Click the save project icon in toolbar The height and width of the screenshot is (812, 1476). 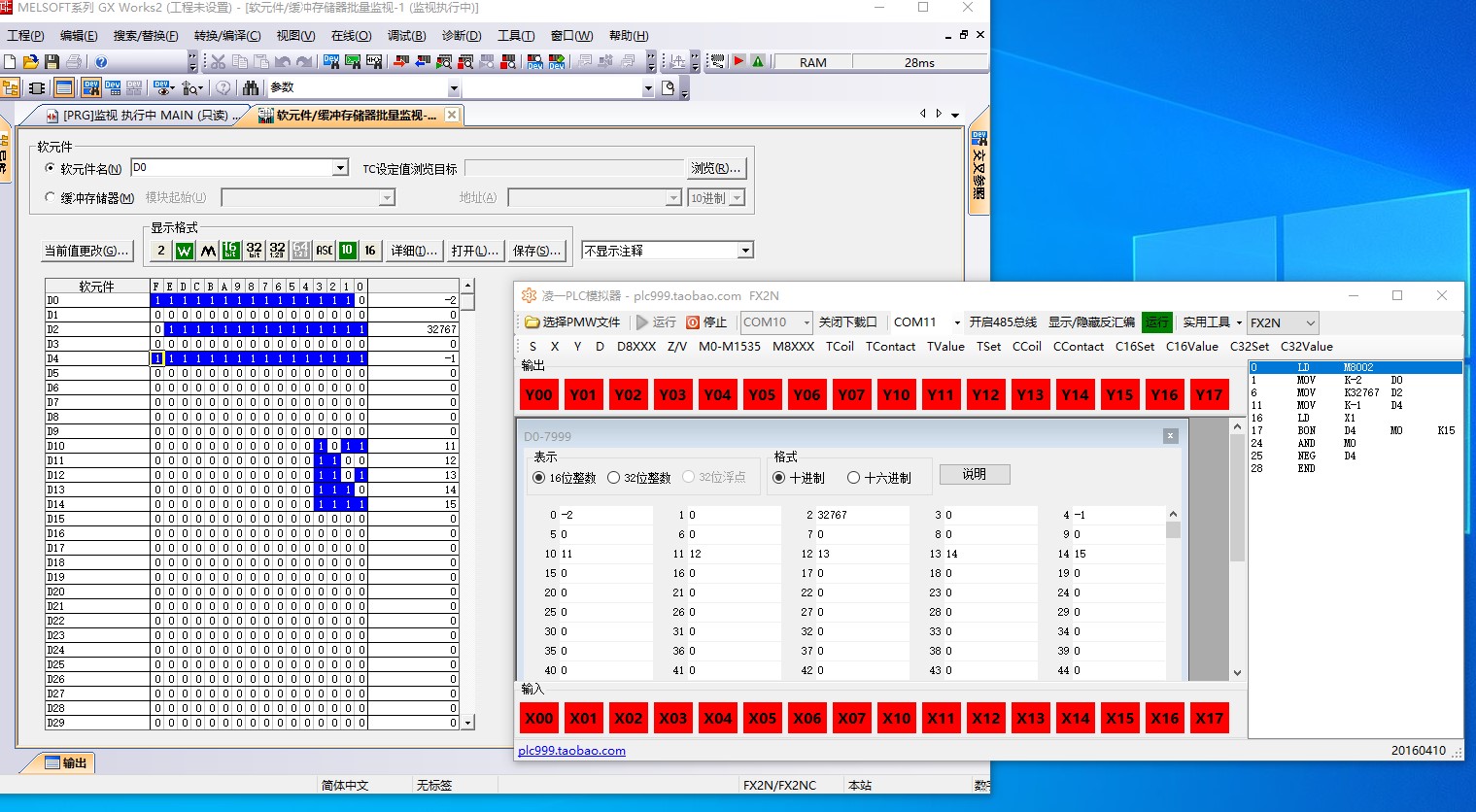pyautogui.click(x=52, y=62)
